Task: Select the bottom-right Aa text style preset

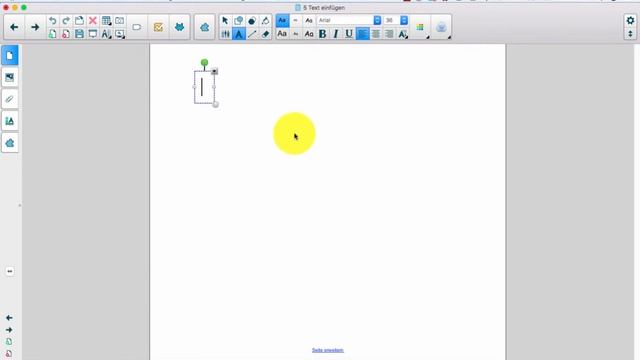Action: tap(309, 34)
